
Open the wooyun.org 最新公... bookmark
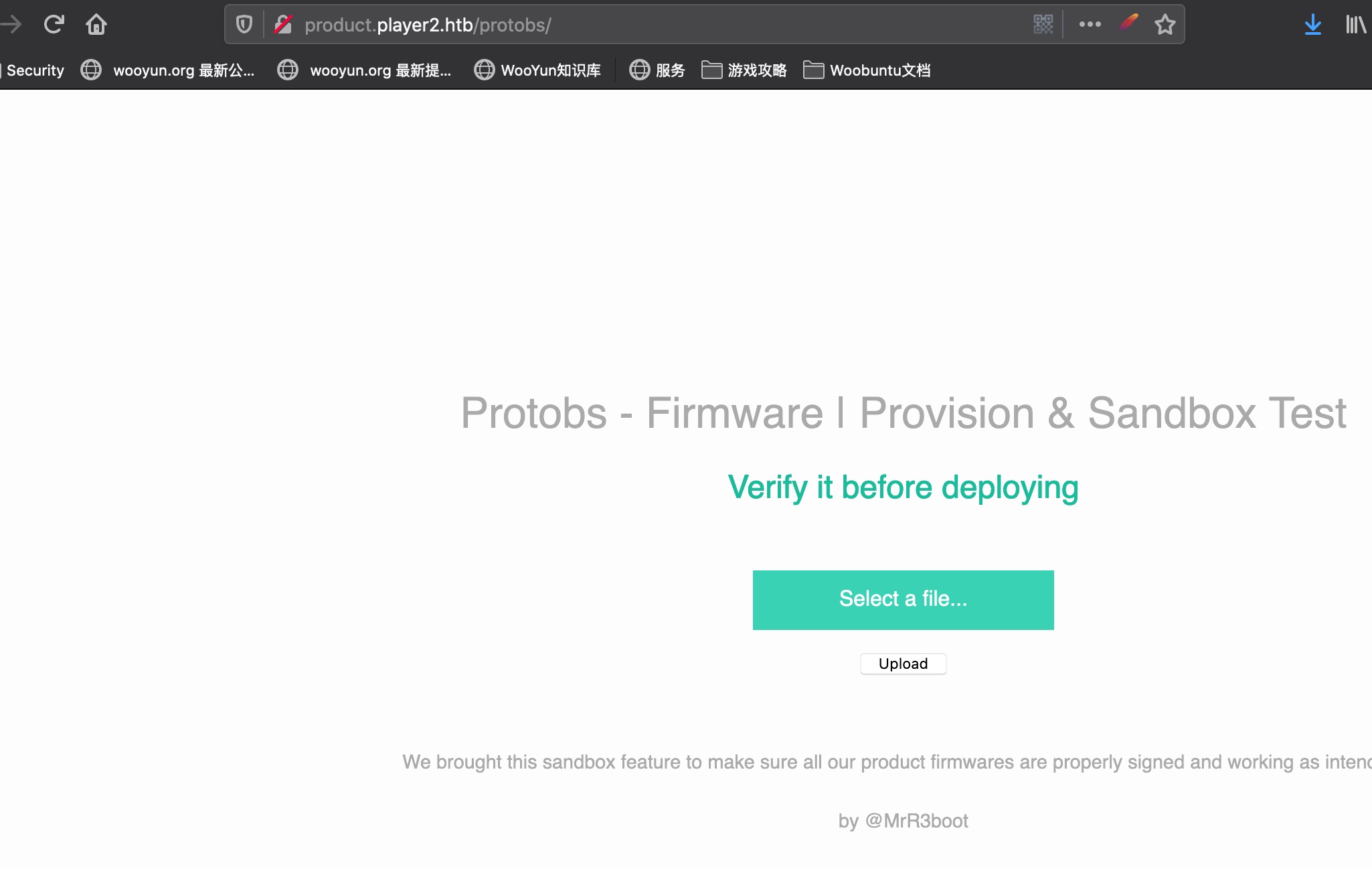click(167, 70)
